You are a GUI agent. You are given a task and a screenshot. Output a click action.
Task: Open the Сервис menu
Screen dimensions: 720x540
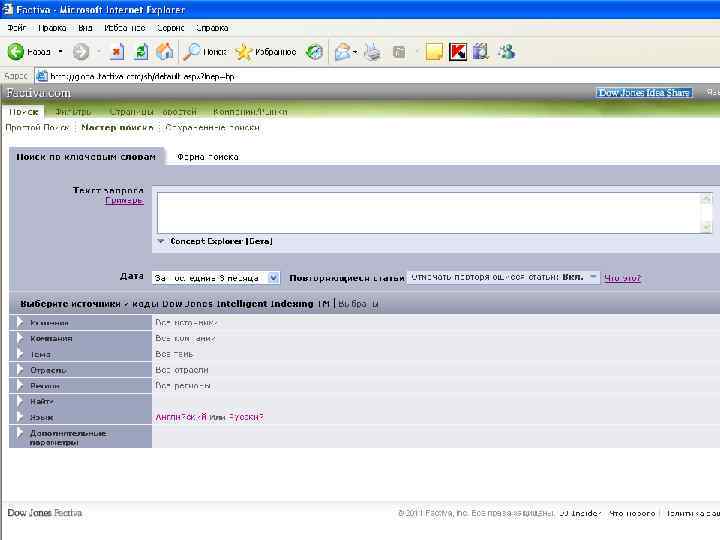point(170,28)
